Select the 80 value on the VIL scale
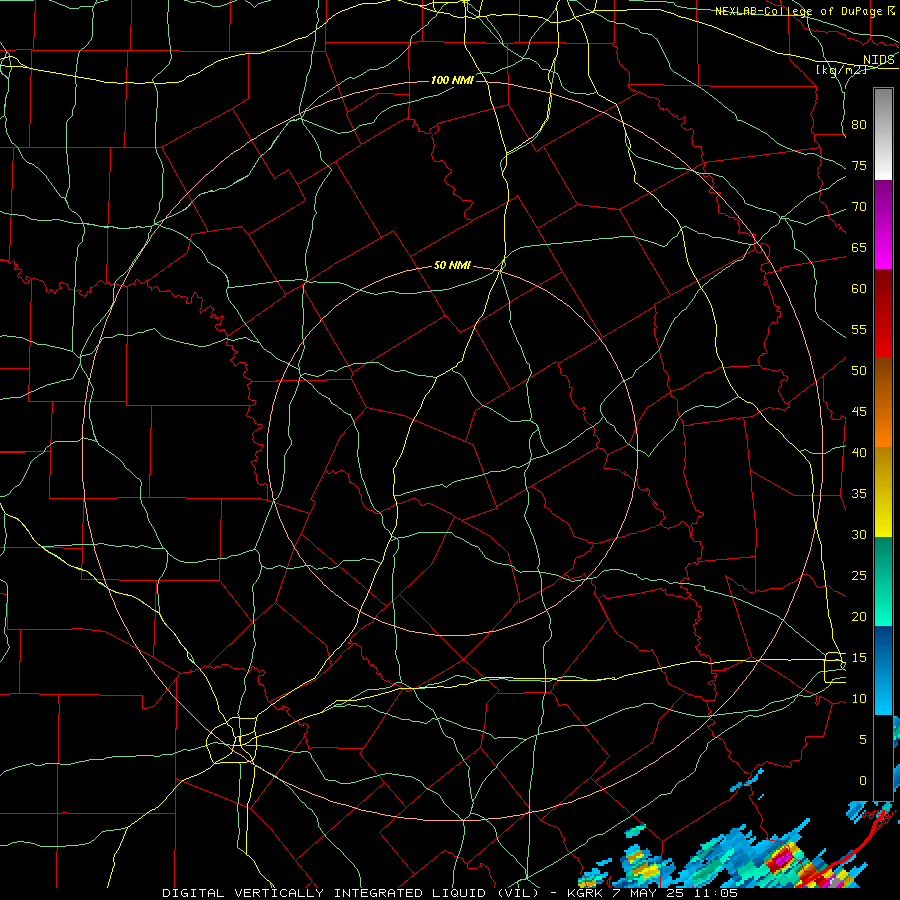 (859, 125)
